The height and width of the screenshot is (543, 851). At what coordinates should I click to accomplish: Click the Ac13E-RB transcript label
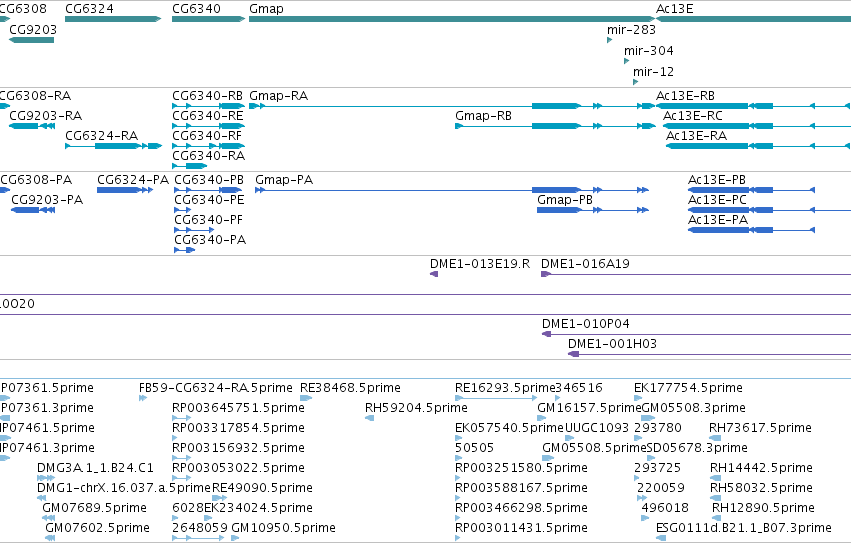tap(685, 96)
